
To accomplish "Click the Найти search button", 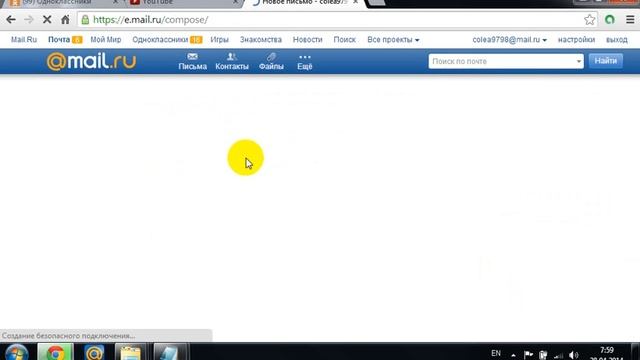I will click(606, 61).
